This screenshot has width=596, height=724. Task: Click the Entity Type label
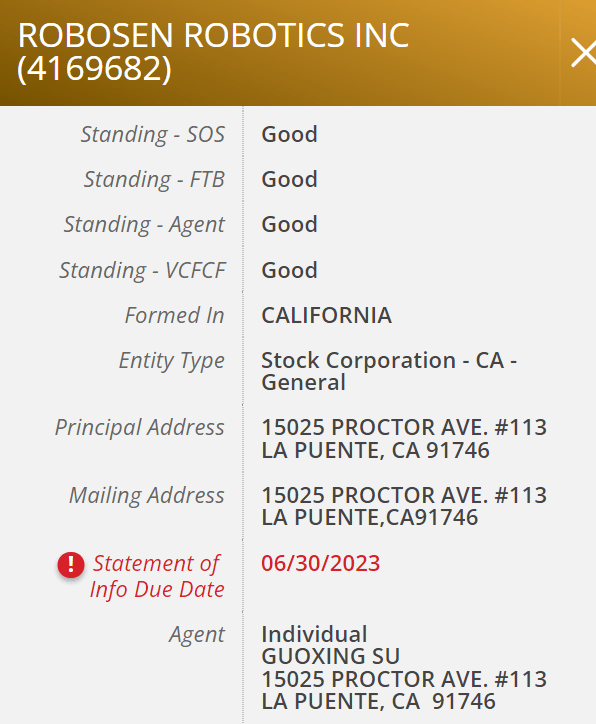click(x=171, y=361)
